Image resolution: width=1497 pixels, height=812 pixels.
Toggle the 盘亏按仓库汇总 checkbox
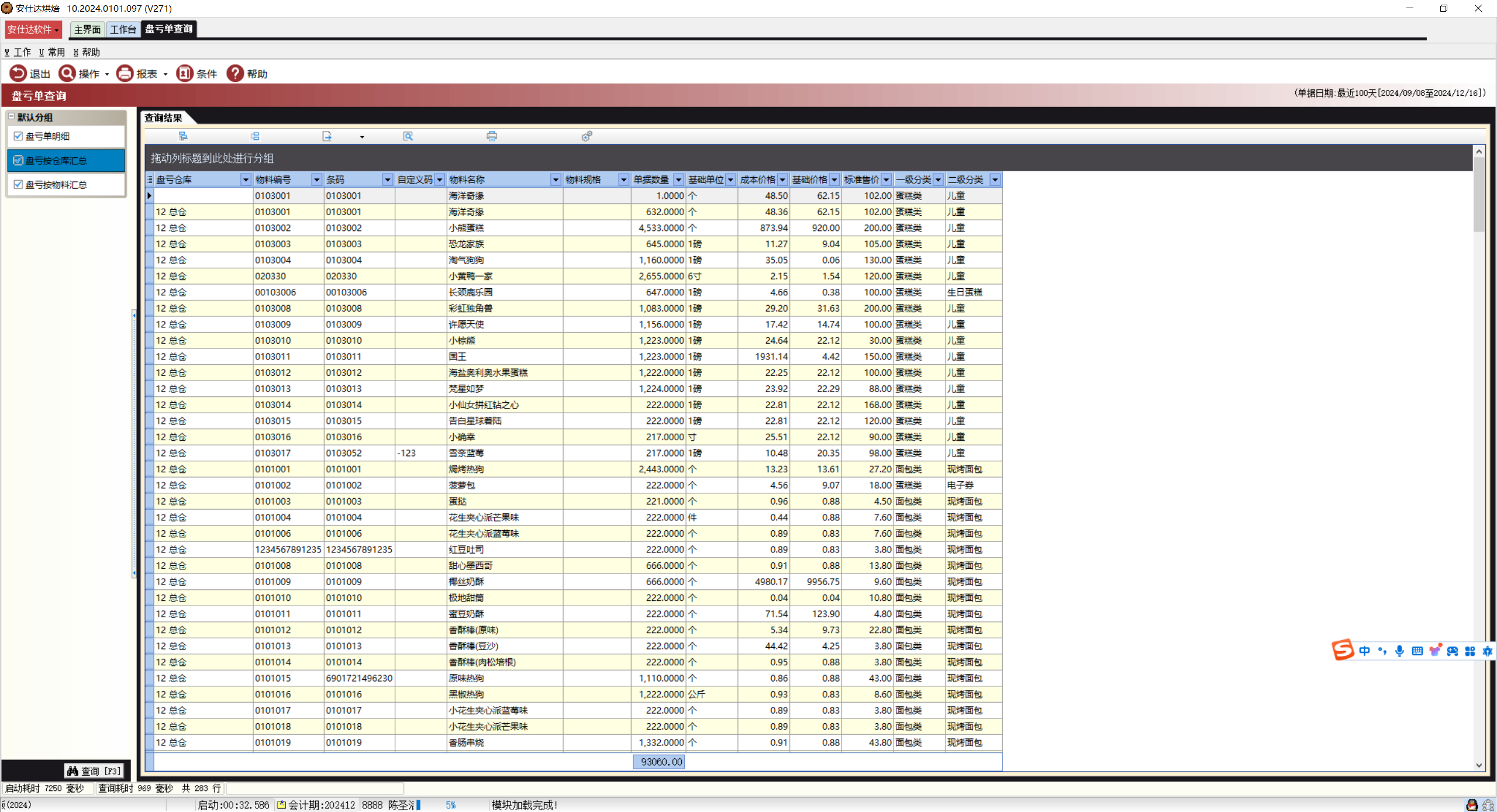pos(18,160)
